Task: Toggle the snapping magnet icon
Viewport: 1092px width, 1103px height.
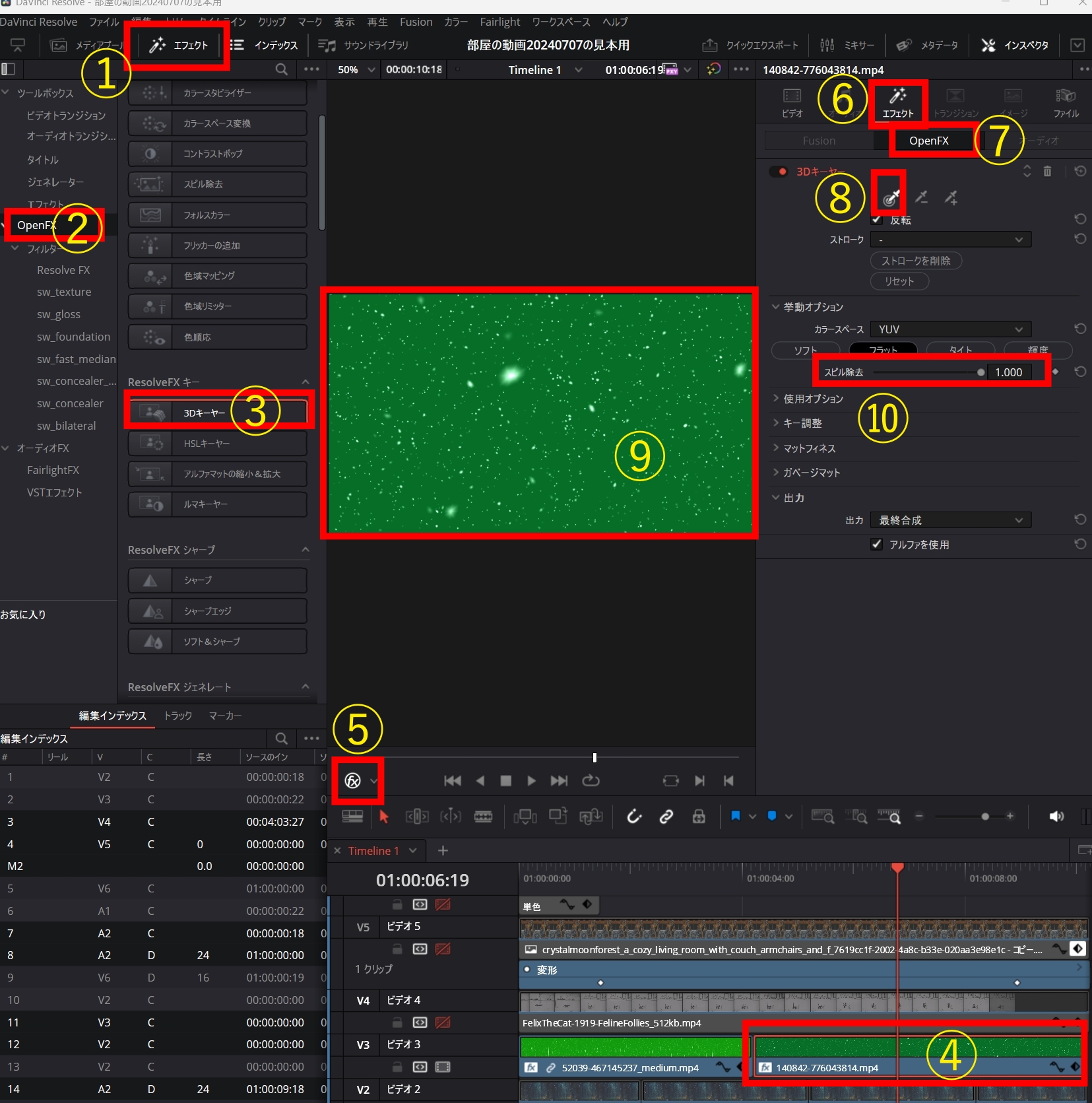Action: (634, 817)
